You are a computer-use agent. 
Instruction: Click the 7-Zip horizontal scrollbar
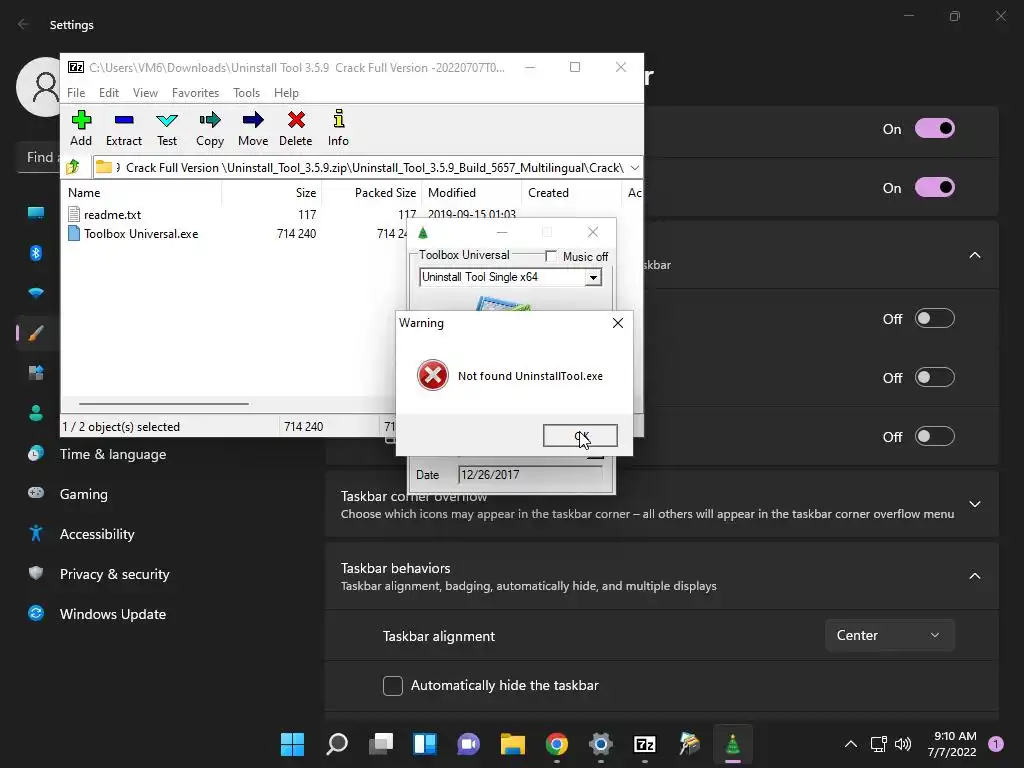163,404
